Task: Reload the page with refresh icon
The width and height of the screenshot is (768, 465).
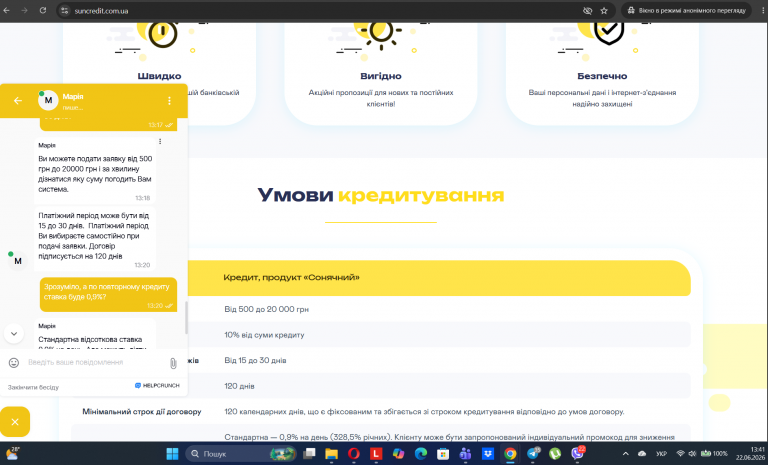Action: pos(43,10)
